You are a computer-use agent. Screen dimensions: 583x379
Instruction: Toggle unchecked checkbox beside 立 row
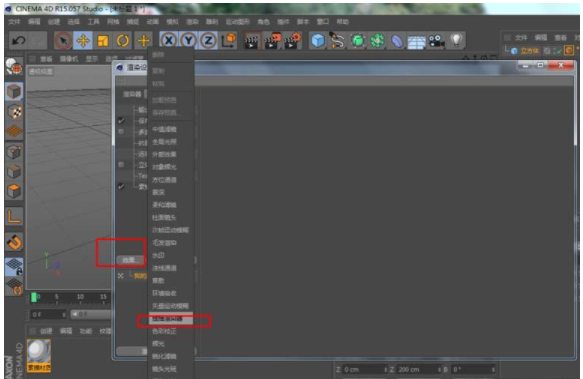click(121, 164)
